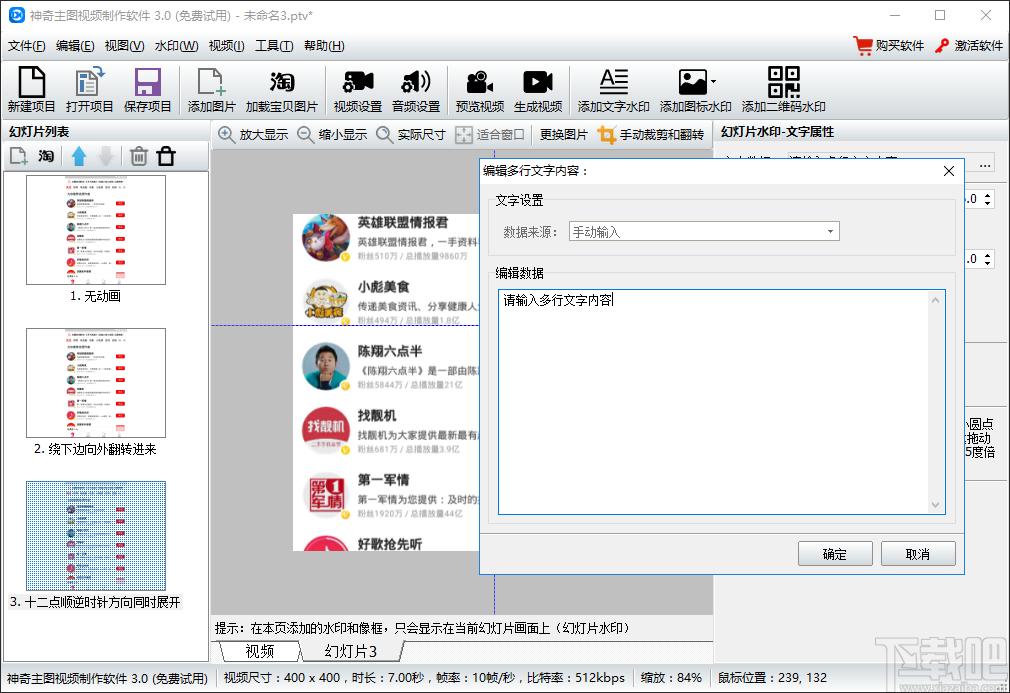This screenshot has width=1010, height=693.
Task: Click the scroll-up arrow in the text box
Action: pyautogui.click(x=936, y=300)
